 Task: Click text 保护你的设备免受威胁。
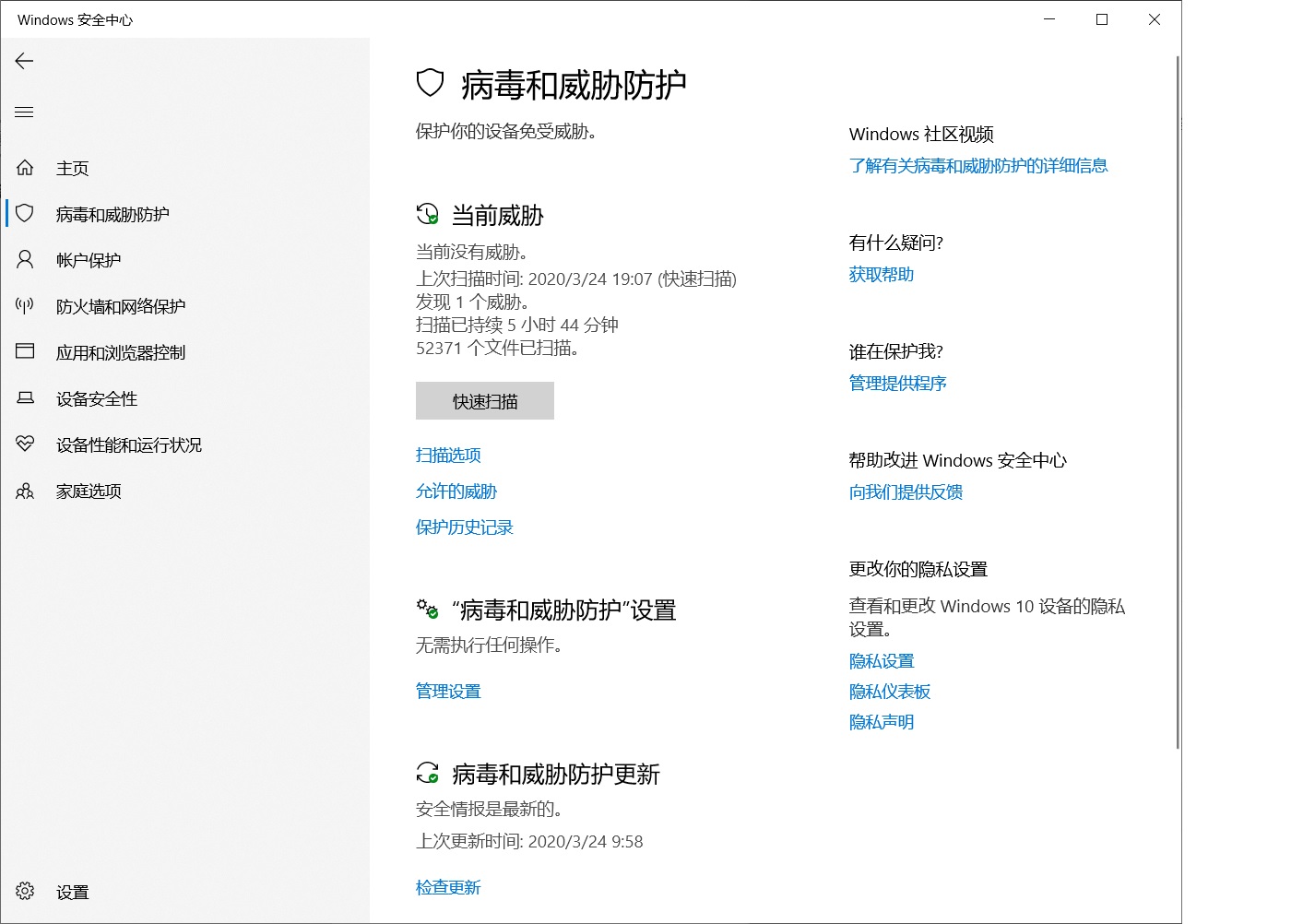tap(506, 131)
